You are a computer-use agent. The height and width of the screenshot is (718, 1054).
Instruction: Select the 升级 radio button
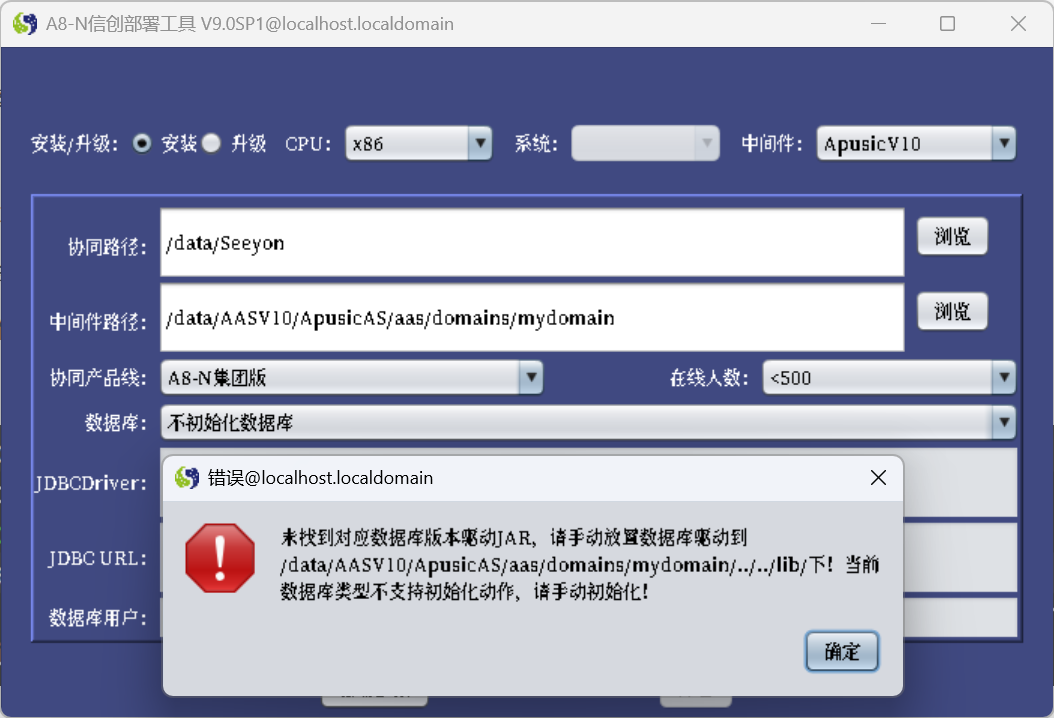click(211, 143)
